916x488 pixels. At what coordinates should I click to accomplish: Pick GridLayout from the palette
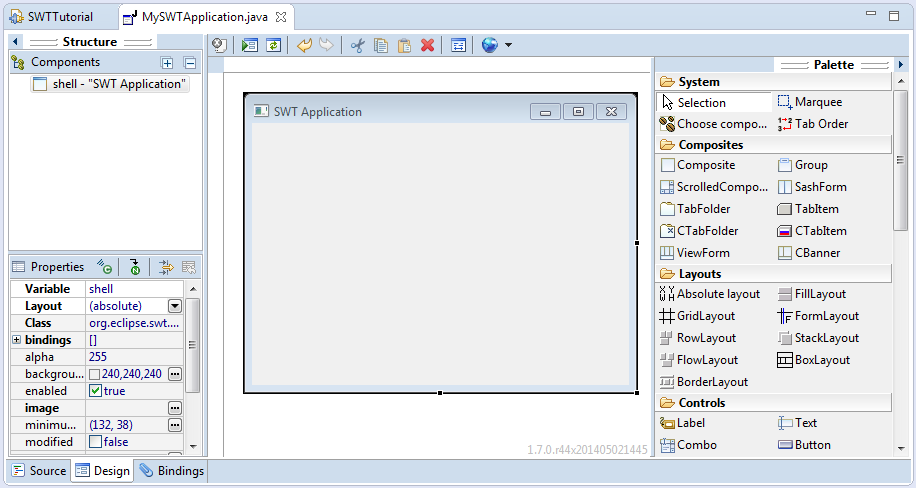pos(698,316)
